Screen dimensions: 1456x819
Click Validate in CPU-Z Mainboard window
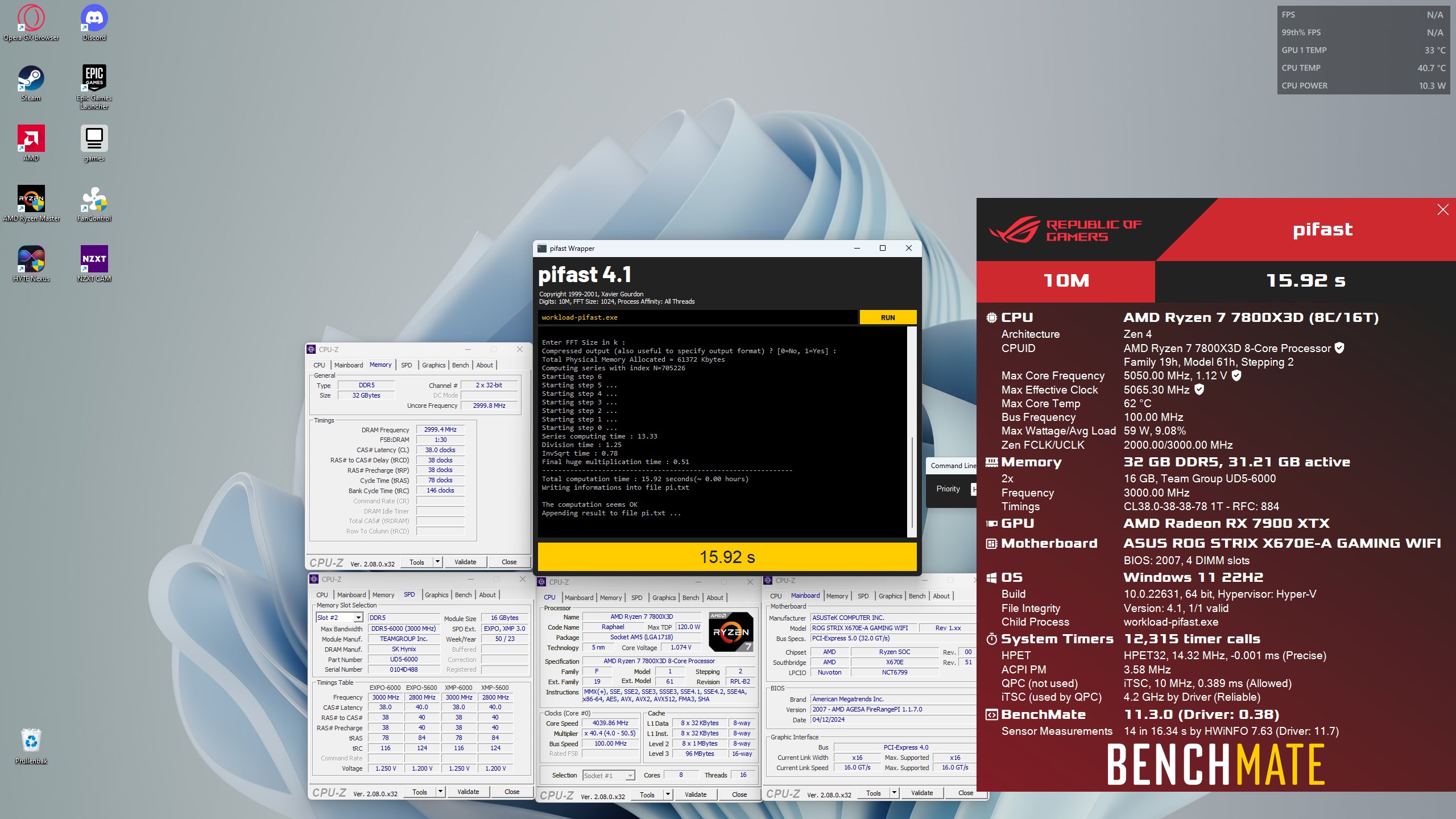pos(922,793)
